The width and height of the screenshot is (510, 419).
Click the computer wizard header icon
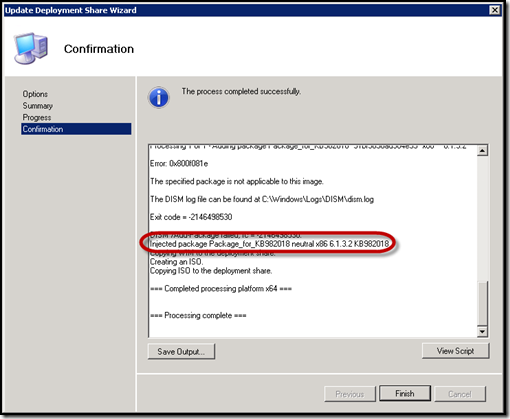pyautogui.click(x=31, y=48)
